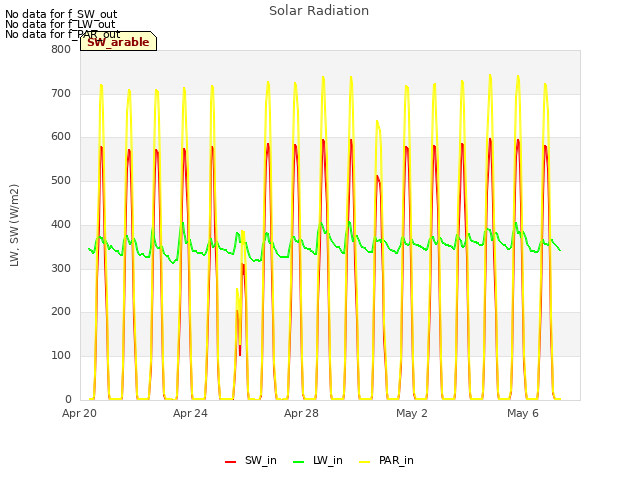Click the Apr 20 x-axis tick label

79,413
